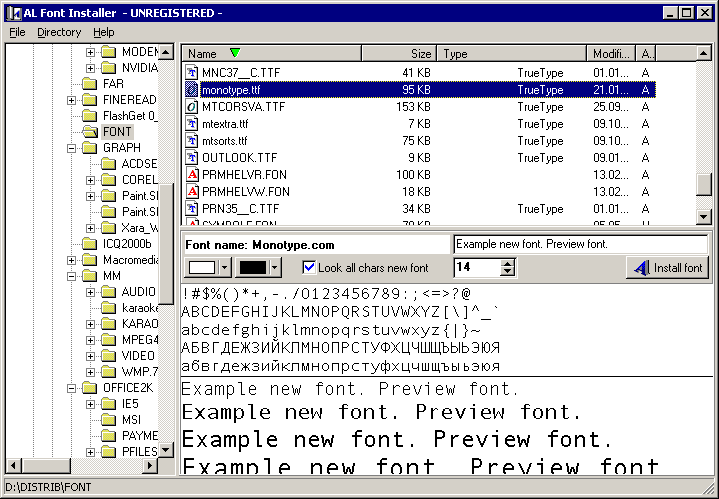719x499 pixels.
Task: Click the folder tree scroll right arrow
Action: tap(149, 466)
